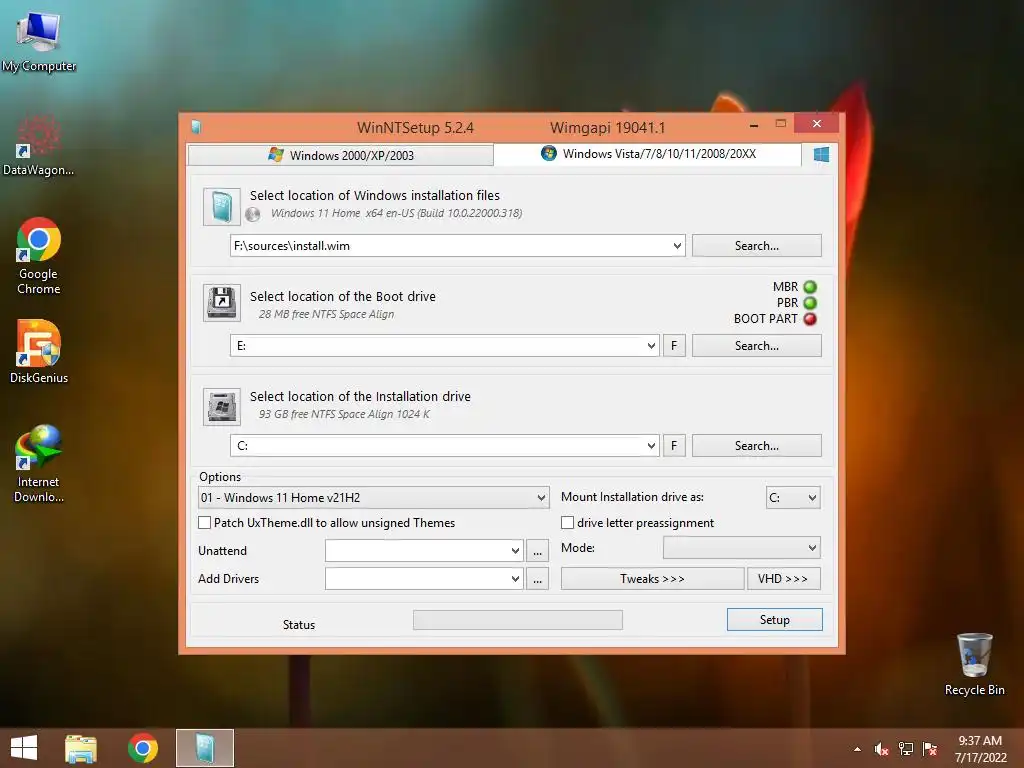The height and width of the screenshot is (768, 1024).
Task: Click the Installation drive disk icon
Action: (x=222, y=407)
